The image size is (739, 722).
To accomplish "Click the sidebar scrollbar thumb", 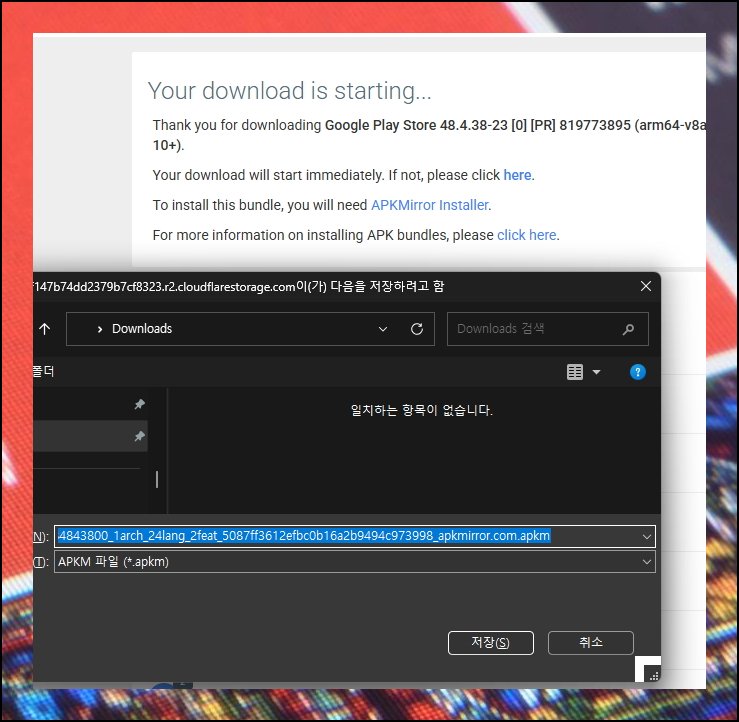I will click(157, 479).
